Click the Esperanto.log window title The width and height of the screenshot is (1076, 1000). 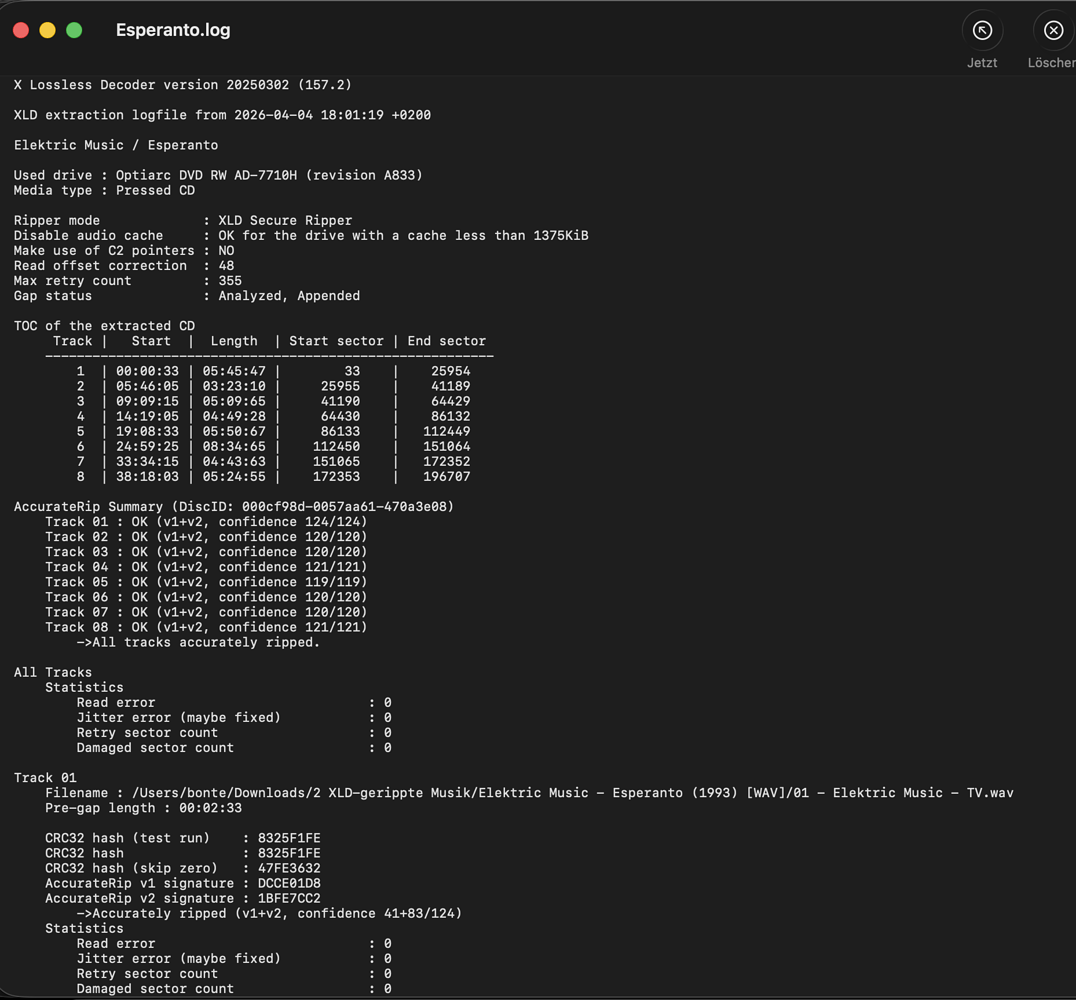pos(173,30)
